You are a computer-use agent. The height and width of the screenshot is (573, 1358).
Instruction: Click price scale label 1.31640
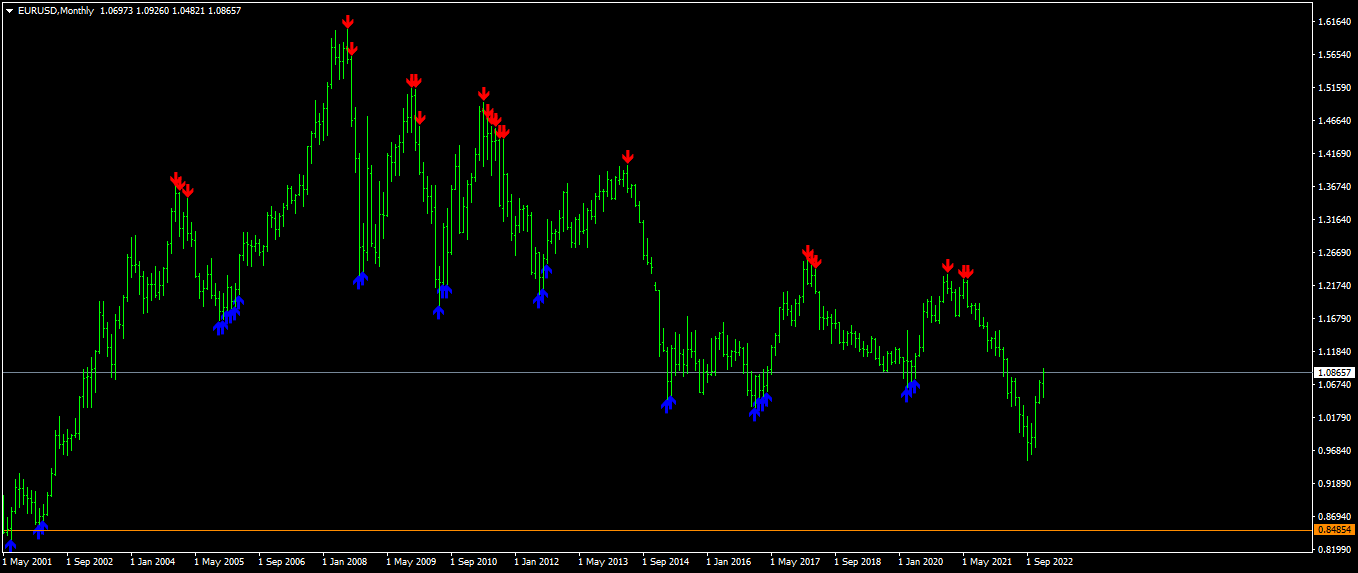point(1335,220)
